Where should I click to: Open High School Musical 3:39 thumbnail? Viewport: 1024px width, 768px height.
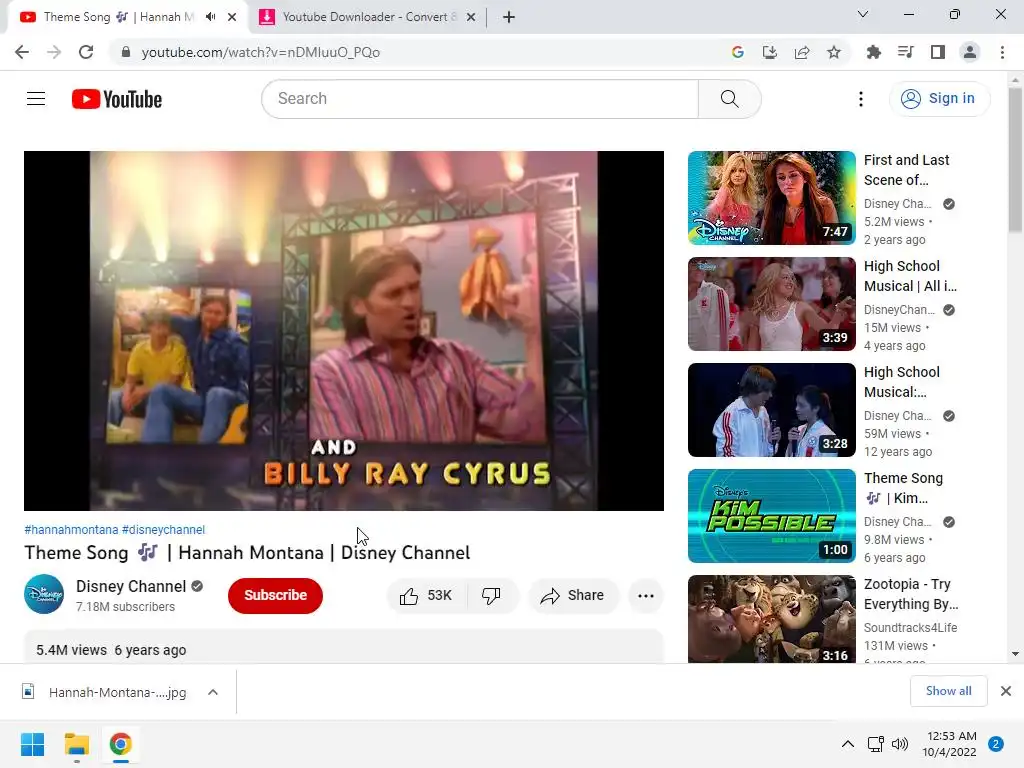coord(771,304)
